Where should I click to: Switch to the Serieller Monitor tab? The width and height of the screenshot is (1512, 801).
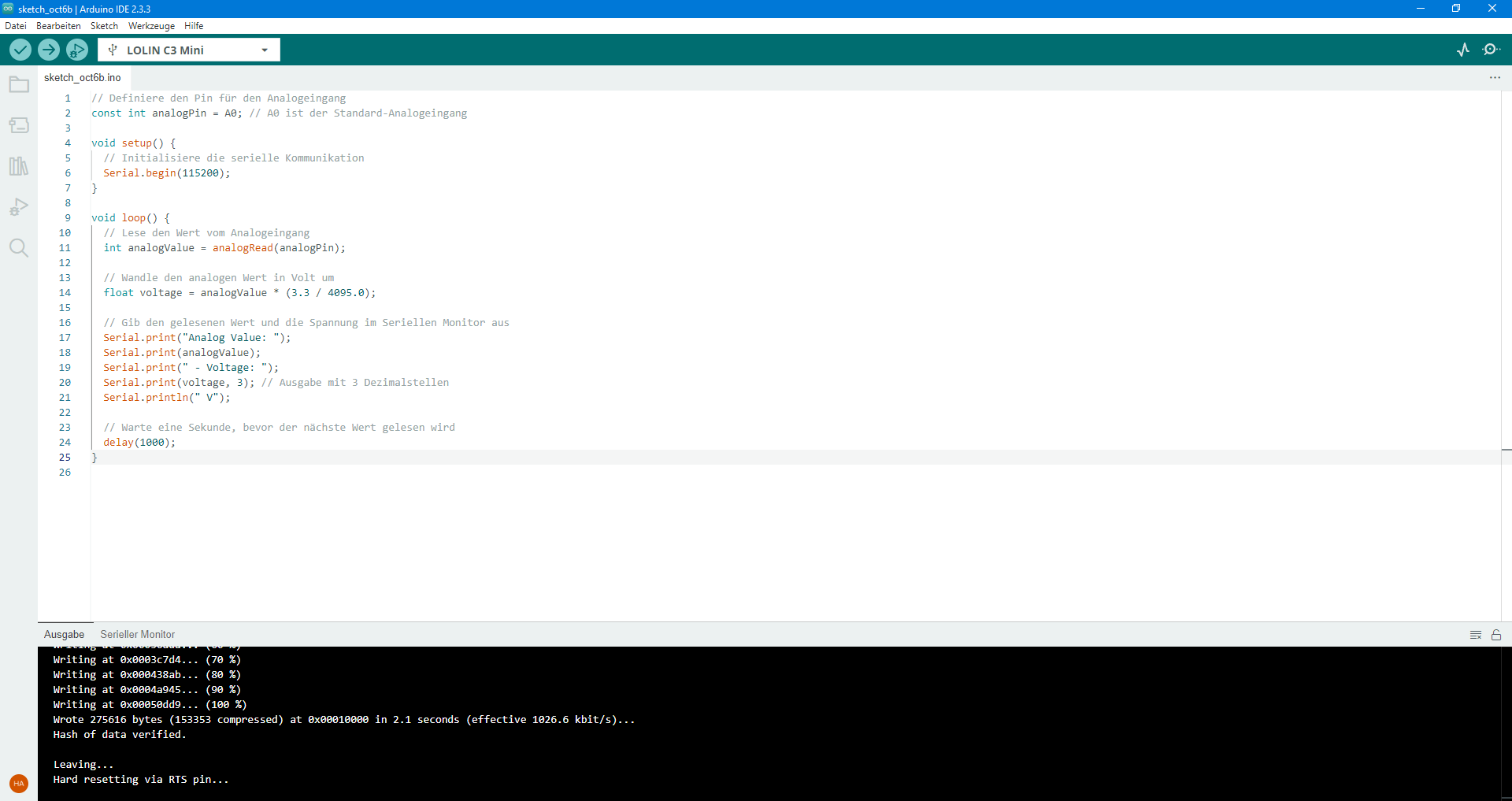[137, 634]
